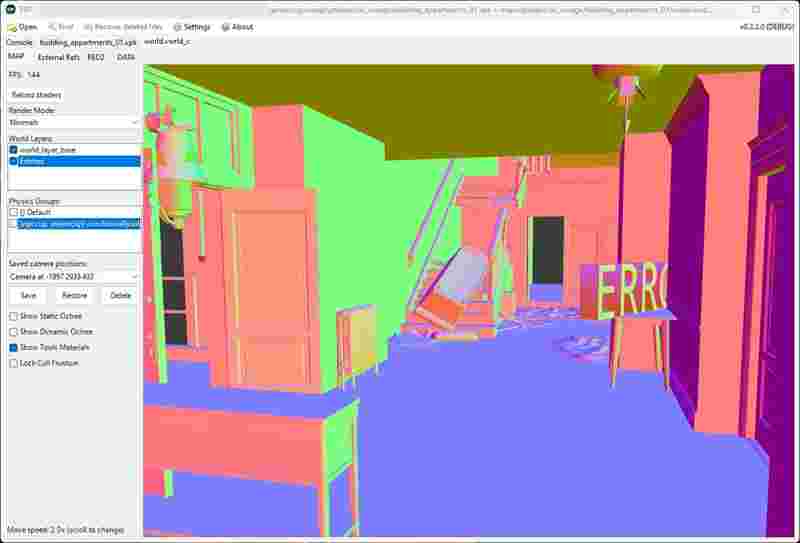This screenshot has width=800, height=543.
Task: Click the Find search icon
Action: pos(51,27)
